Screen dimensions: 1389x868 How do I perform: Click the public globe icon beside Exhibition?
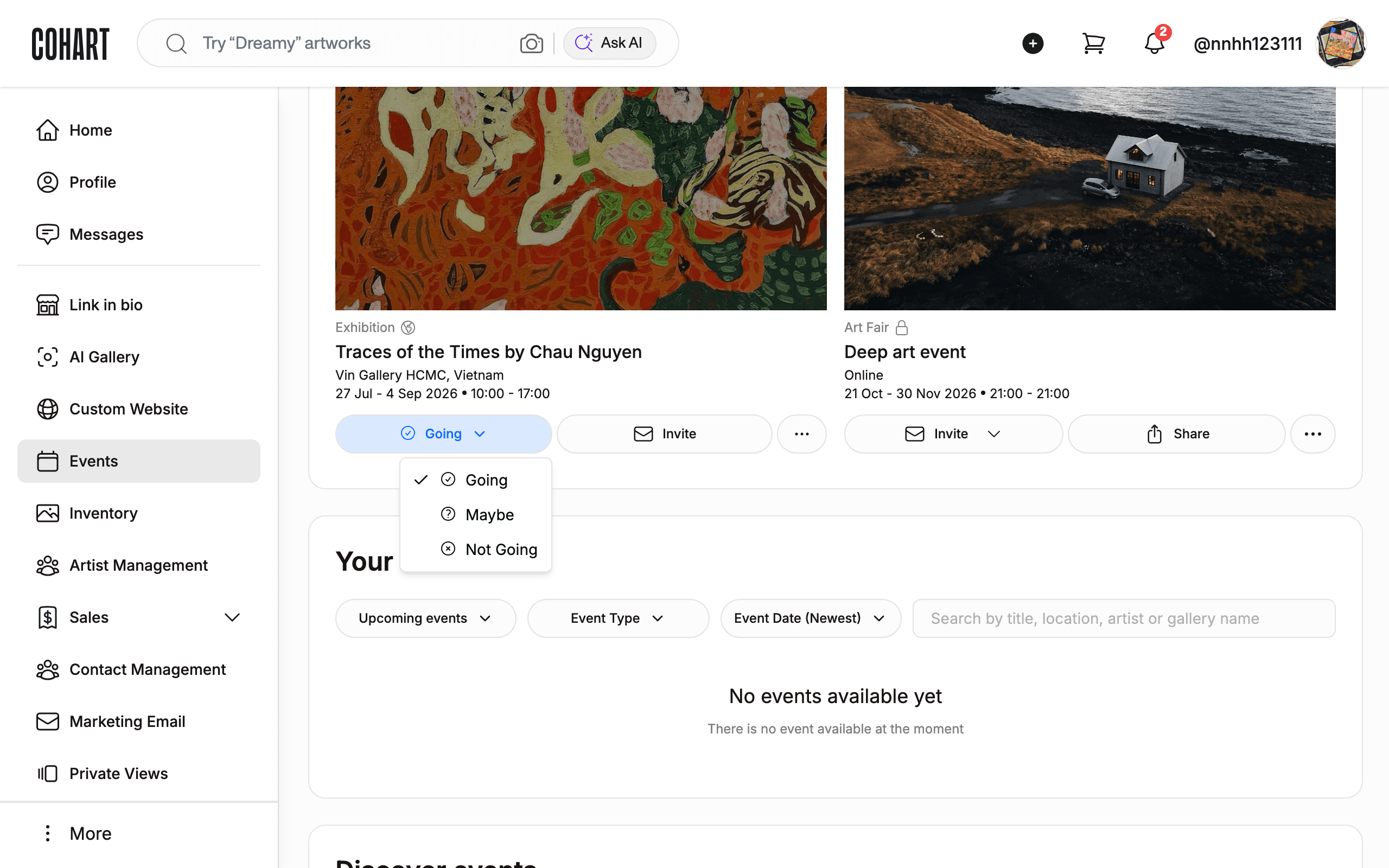[408, 328]
